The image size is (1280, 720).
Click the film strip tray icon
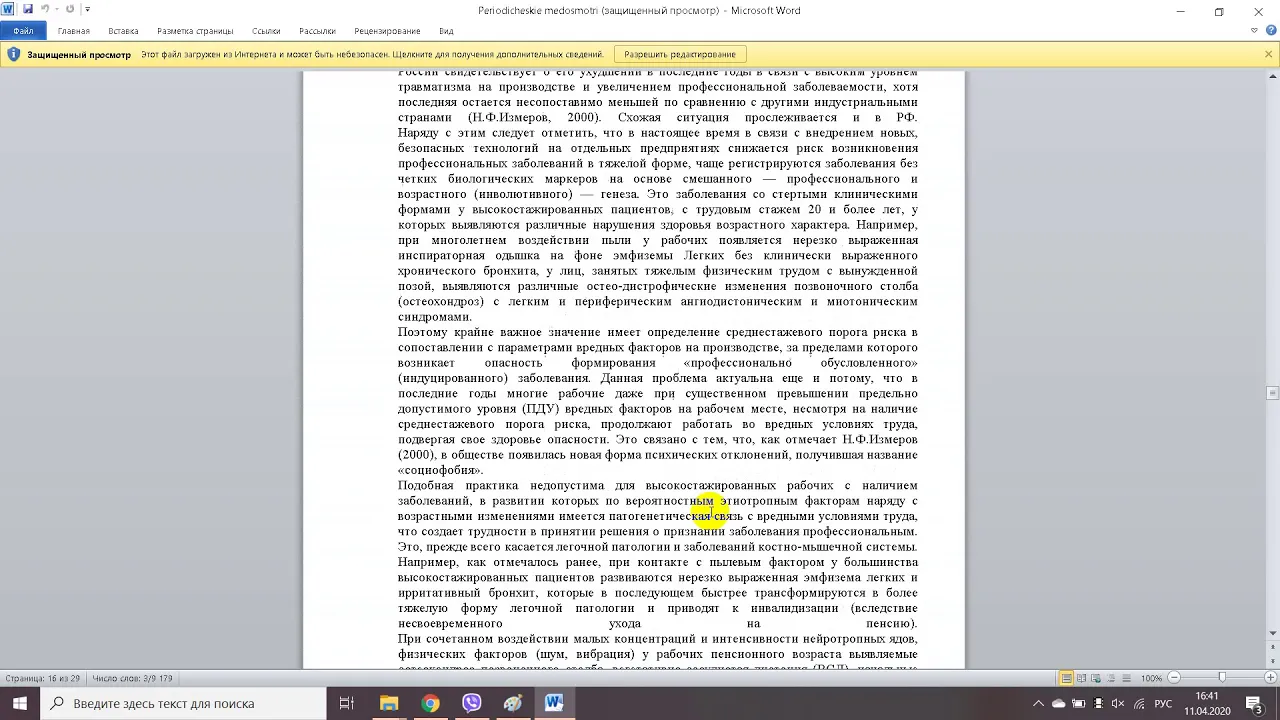tap(1098, 704)
